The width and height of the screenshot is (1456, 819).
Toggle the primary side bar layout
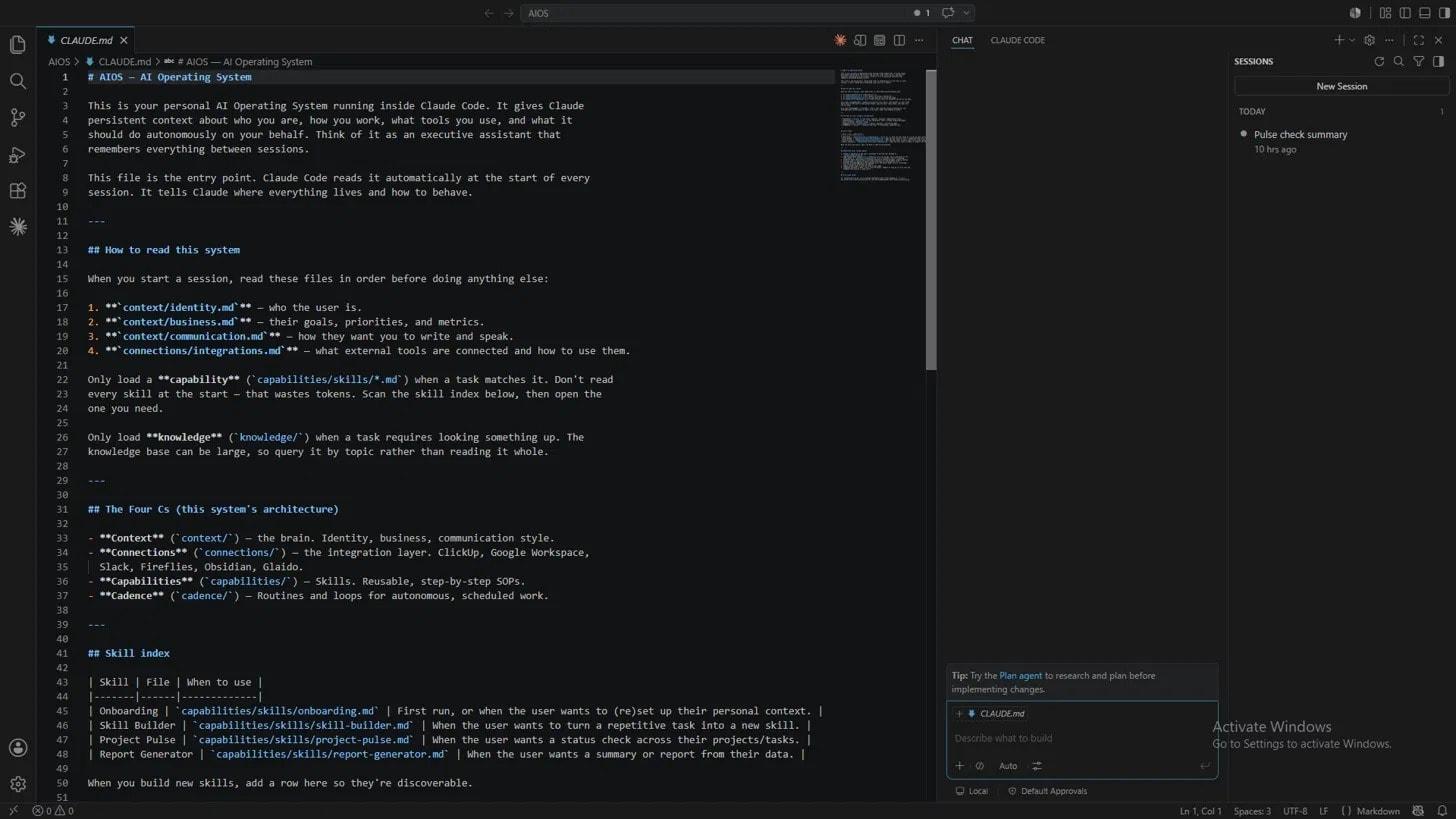pos(1405,13)
